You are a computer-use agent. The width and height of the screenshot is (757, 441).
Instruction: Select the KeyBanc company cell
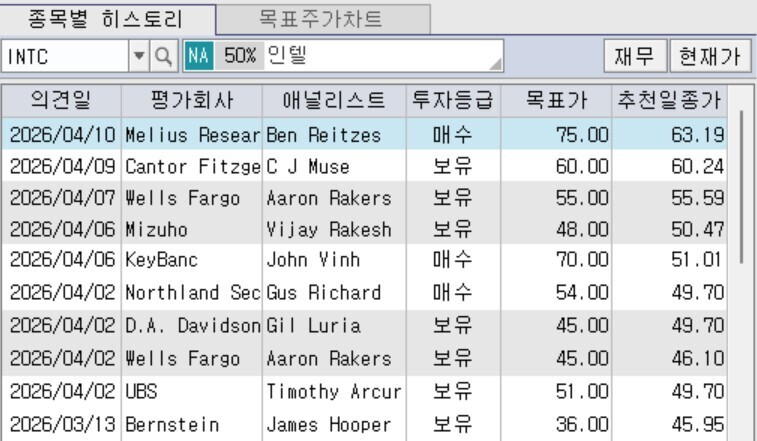pyautogui.click(x=192, y=260)
